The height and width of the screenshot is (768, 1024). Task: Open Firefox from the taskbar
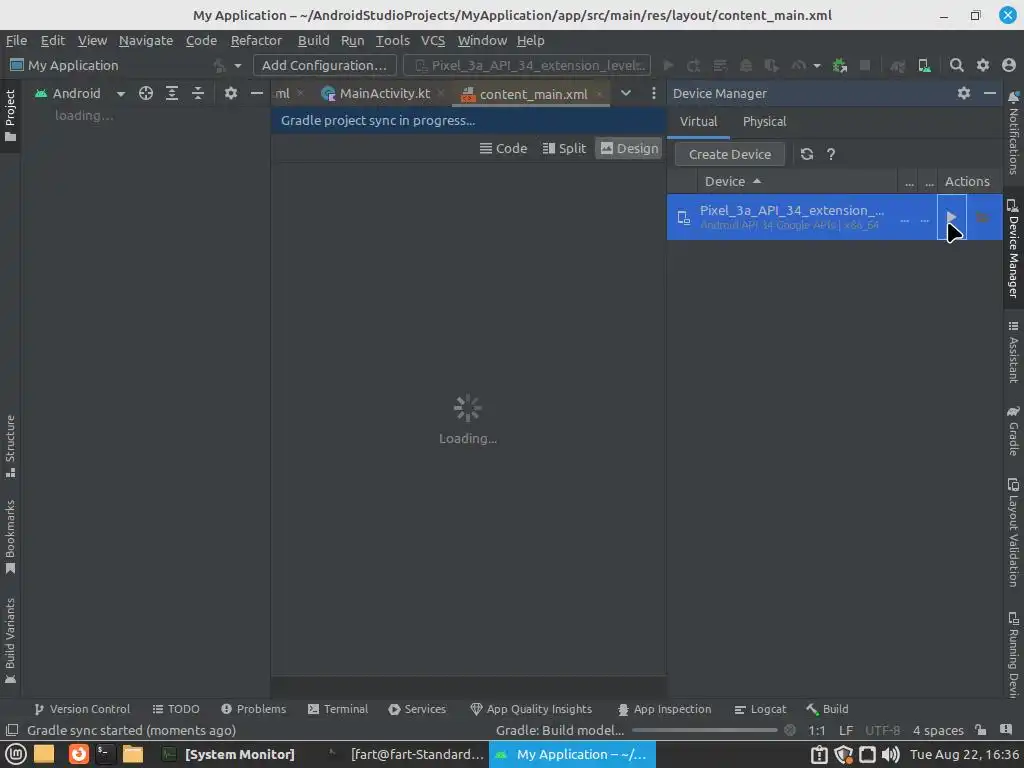(78, 754)
